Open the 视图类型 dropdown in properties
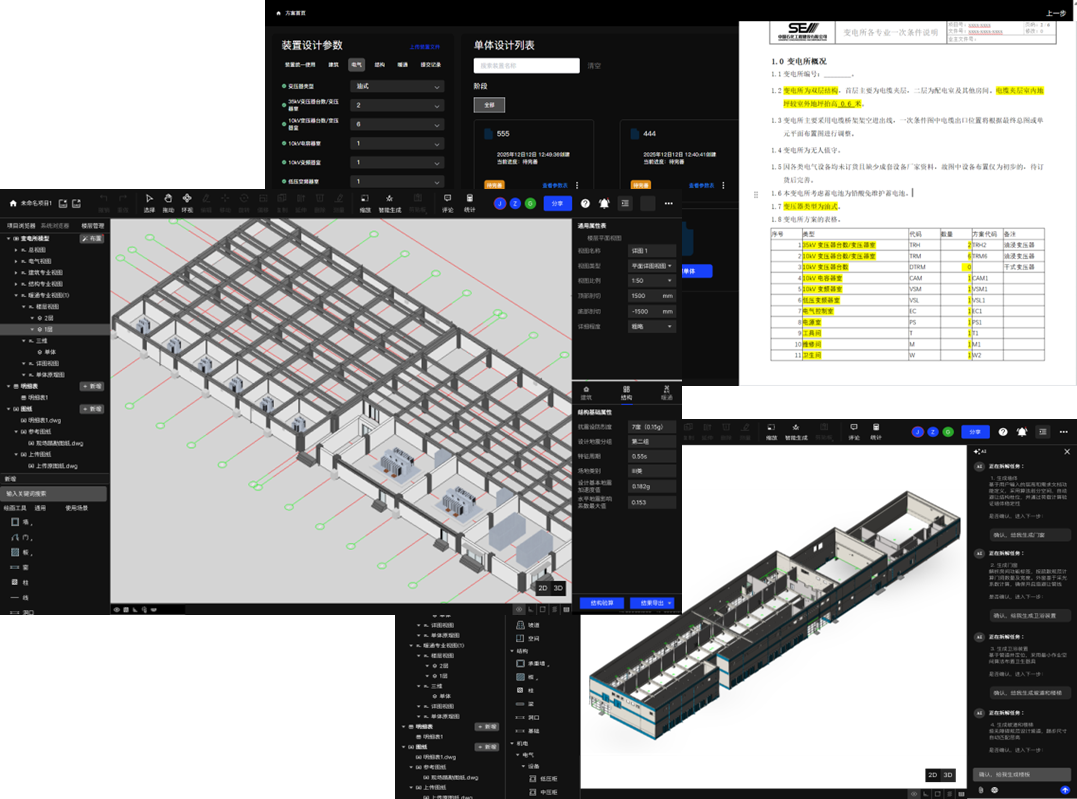This screenshot has height=799, width=1077. point(652,266)
